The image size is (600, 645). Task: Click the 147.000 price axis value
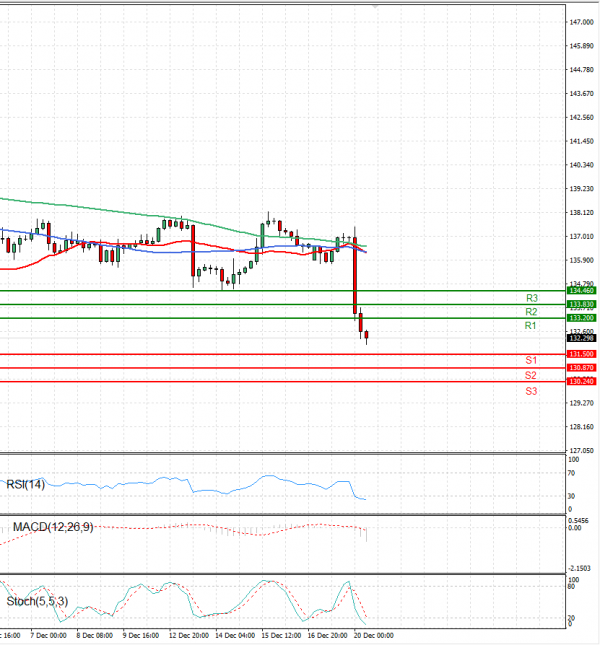581,22
